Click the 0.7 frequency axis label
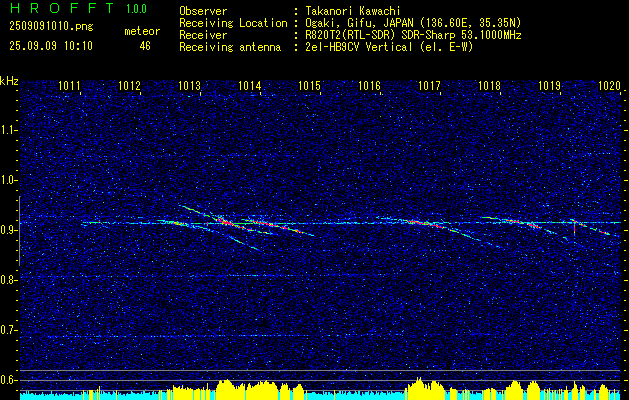 (8, 330)
